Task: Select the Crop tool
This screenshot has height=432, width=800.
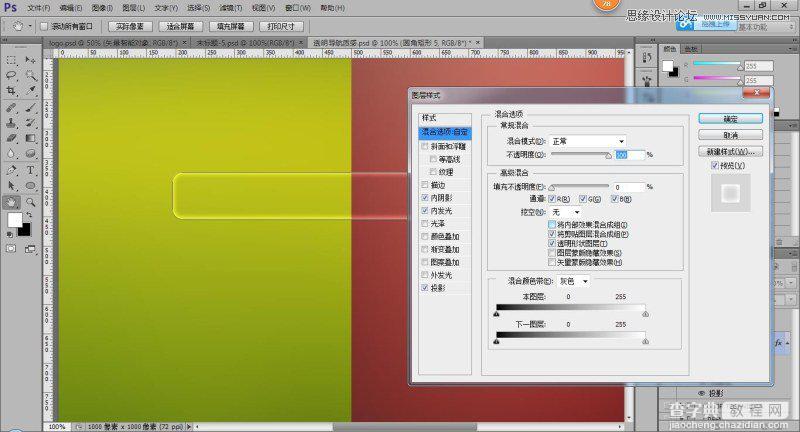Action: pyautogui.click(x=11, y=91)
